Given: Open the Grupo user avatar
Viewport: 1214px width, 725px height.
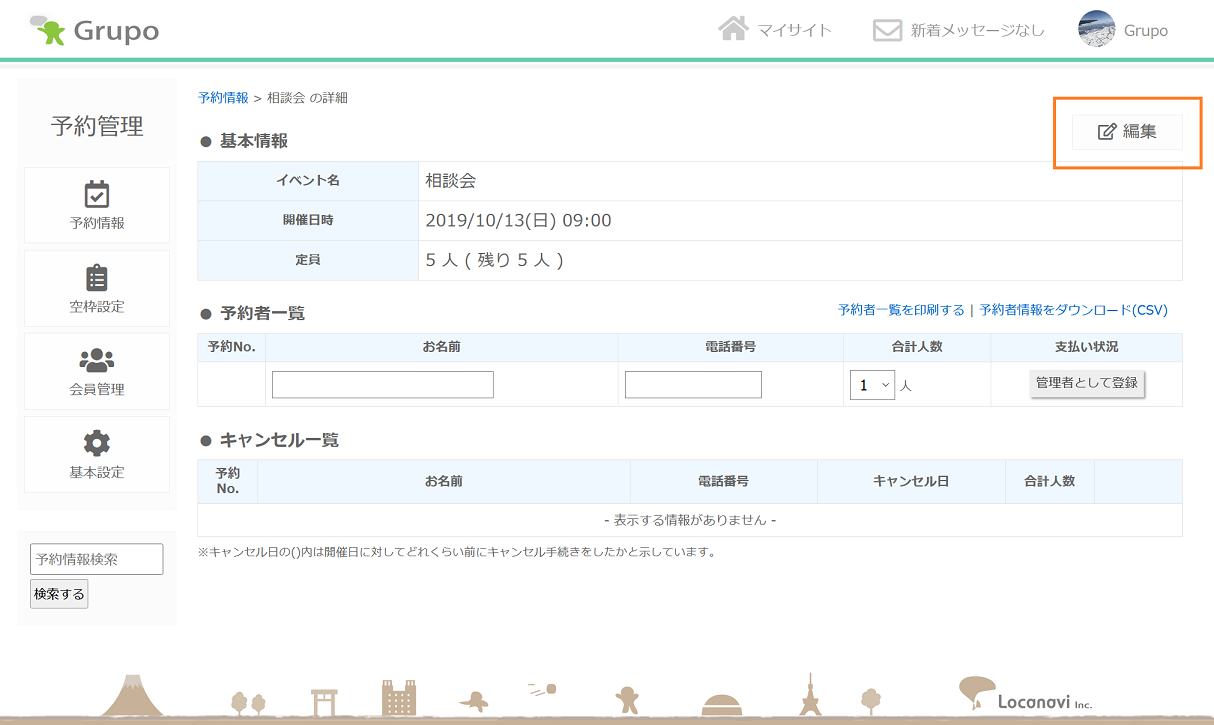Looking at the screenshot, I should click(1096, 29).
